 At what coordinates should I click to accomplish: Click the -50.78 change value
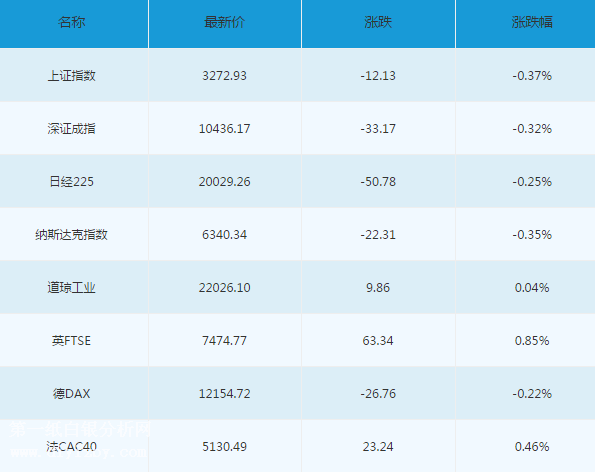coord(378,182)
